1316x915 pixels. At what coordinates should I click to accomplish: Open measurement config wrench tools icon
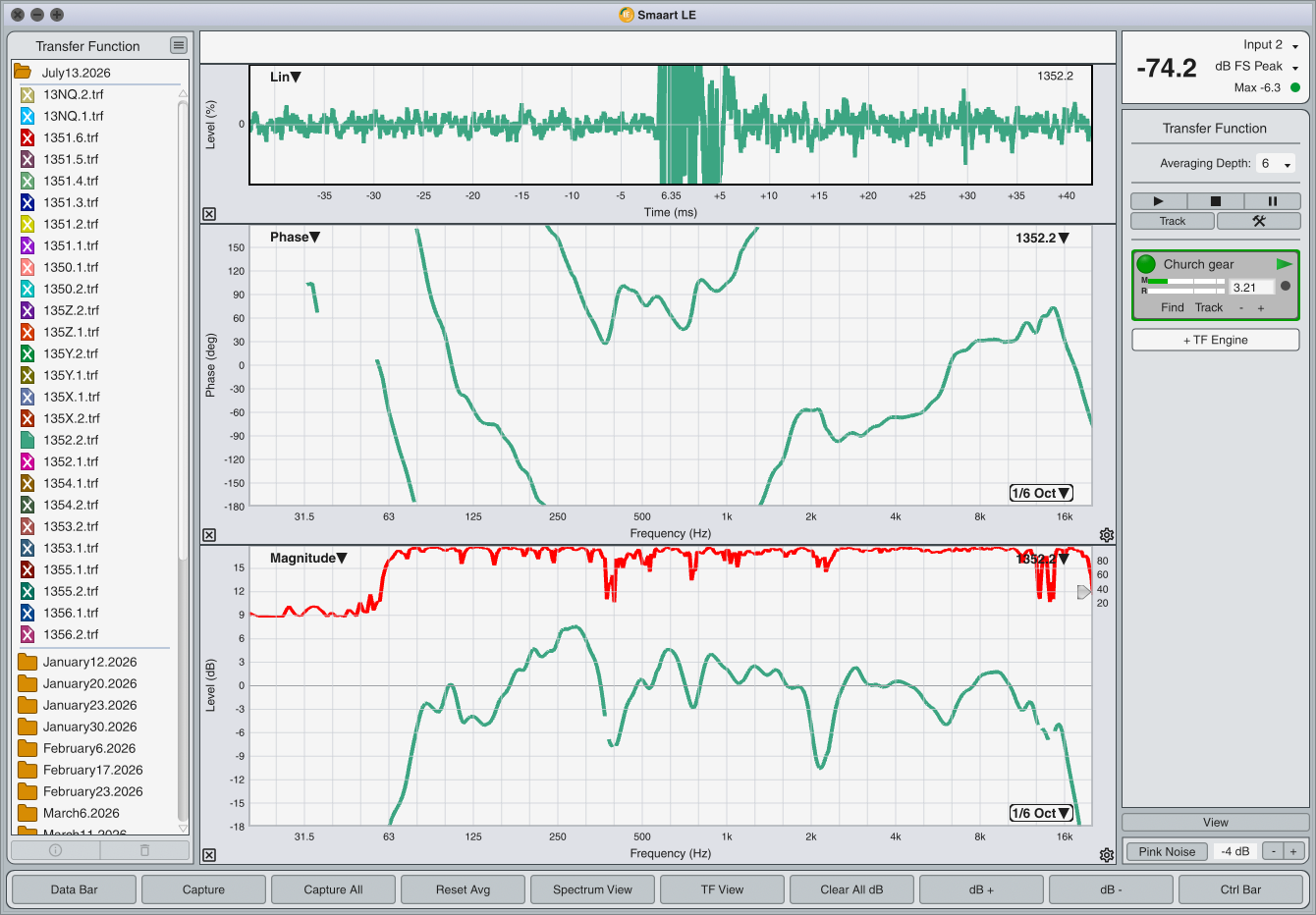coord(1258,221)
